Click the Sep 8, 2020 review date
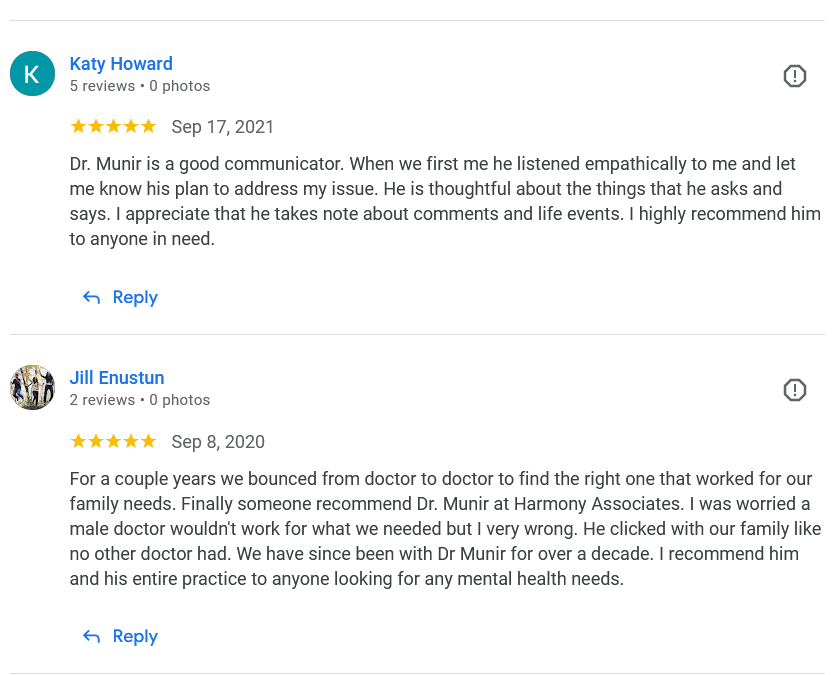The image size is (838, 675). (x=218, y=442)
